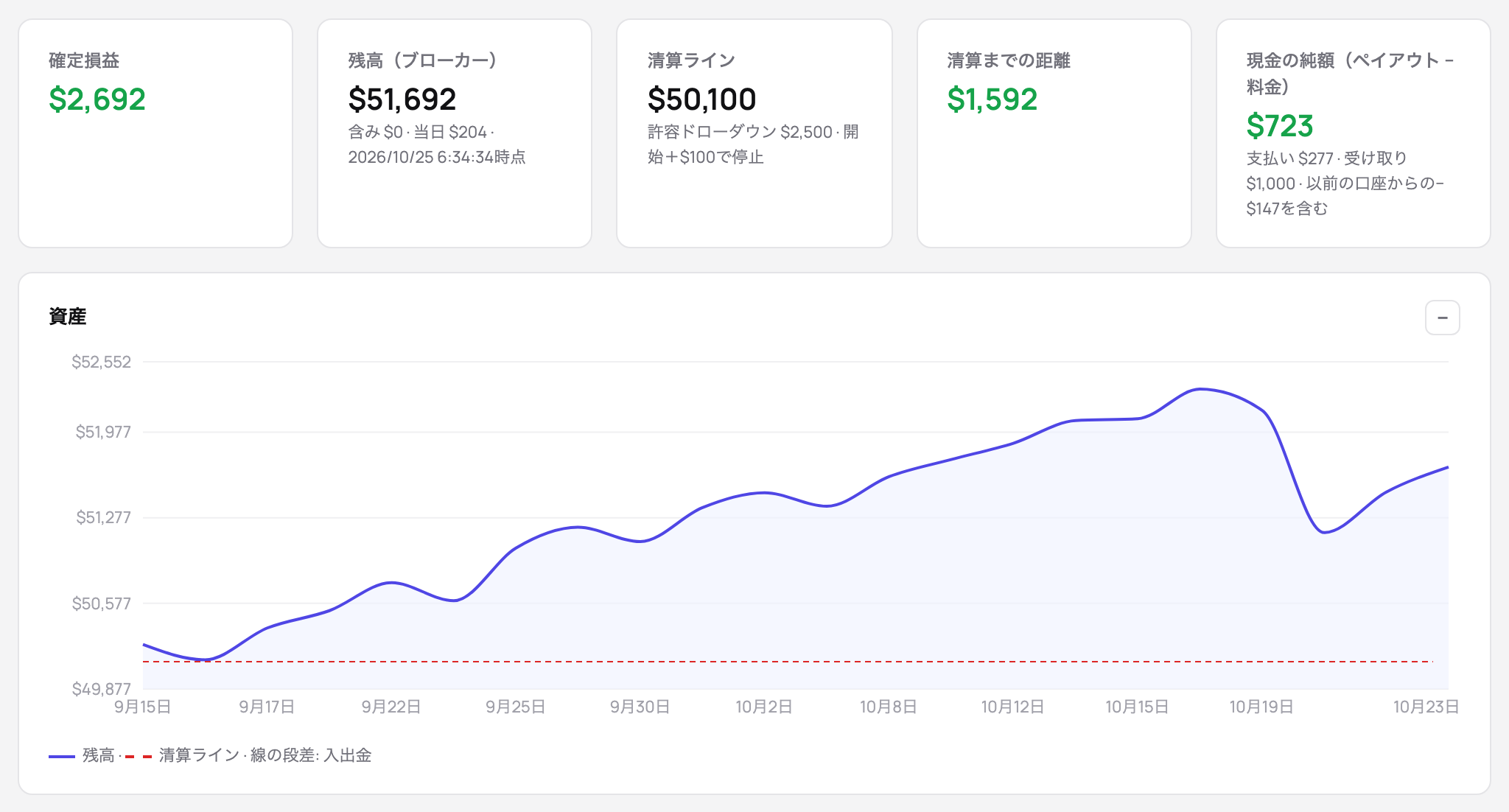Image resolution: width=1509 pixels, height=812 pixels.
Task: Click the $49,877 y-axis label
Action: coord(102,689)
